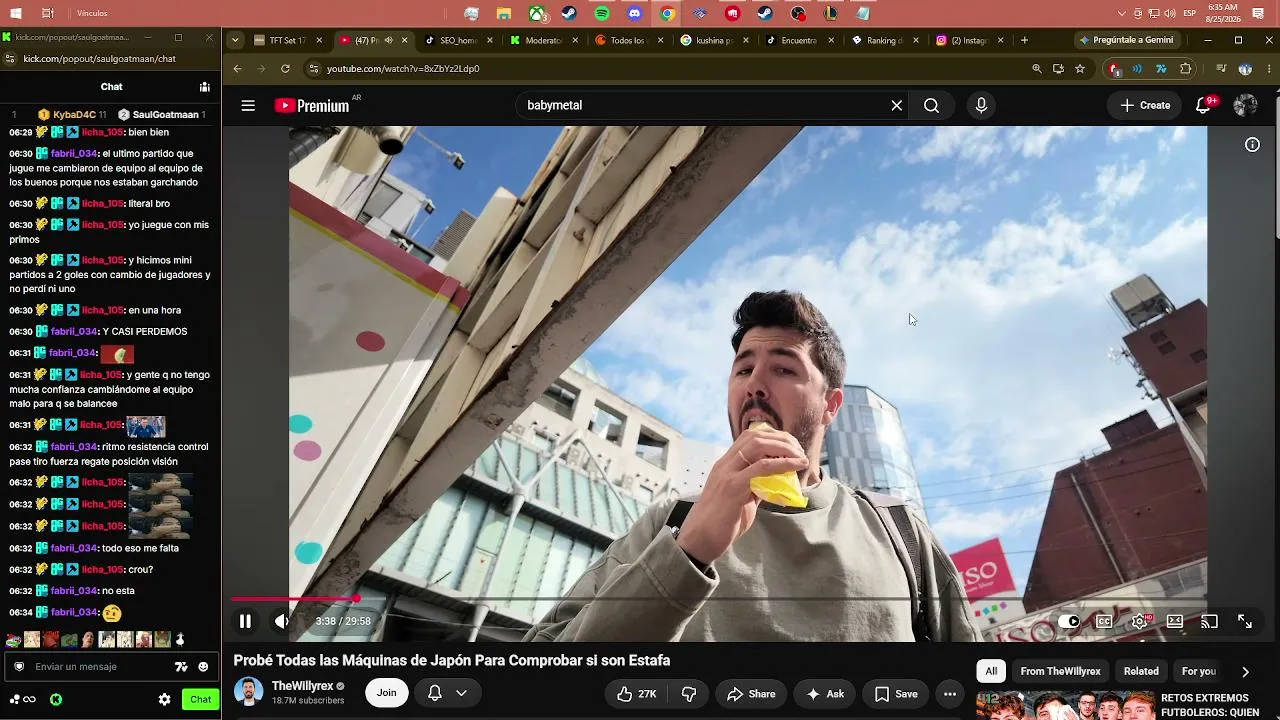Mute the video volume

281,621
